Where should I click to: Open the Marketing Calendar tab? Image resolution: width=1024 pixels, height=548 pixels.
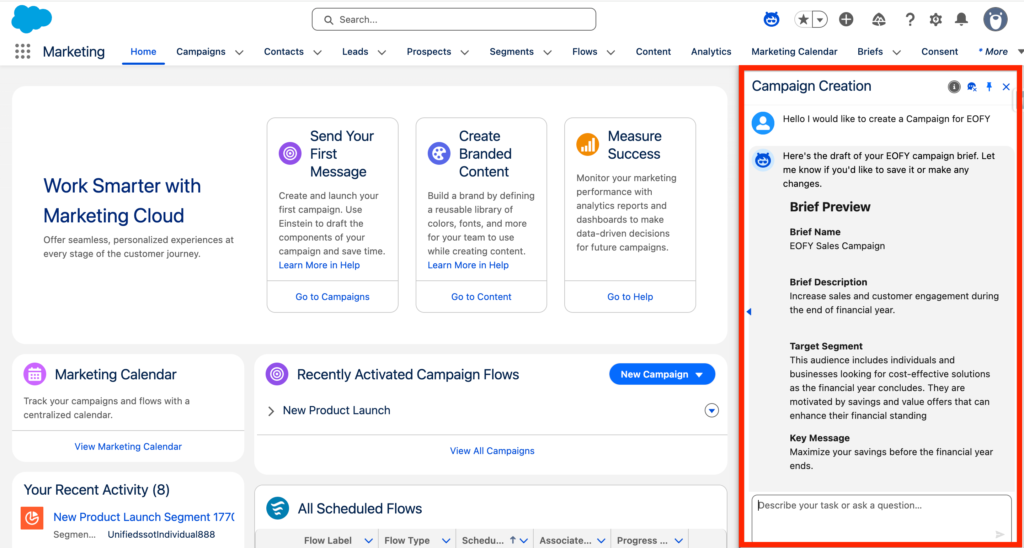[794, 52]
